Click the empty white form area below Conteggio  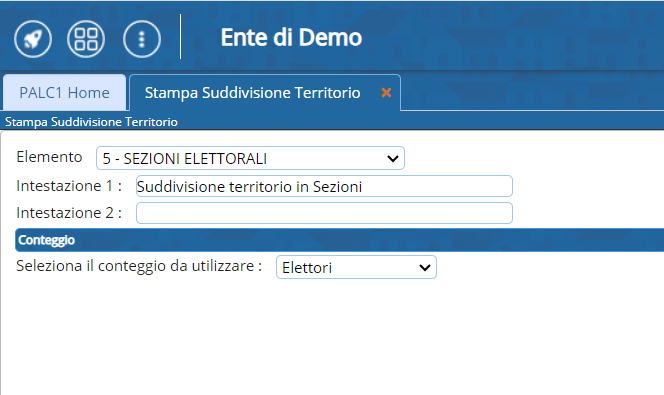click(x=332, y=339)
